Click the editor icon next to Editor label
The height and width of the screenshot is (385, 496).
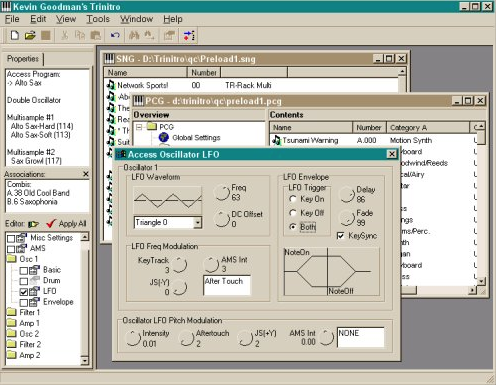click(33, 224)
